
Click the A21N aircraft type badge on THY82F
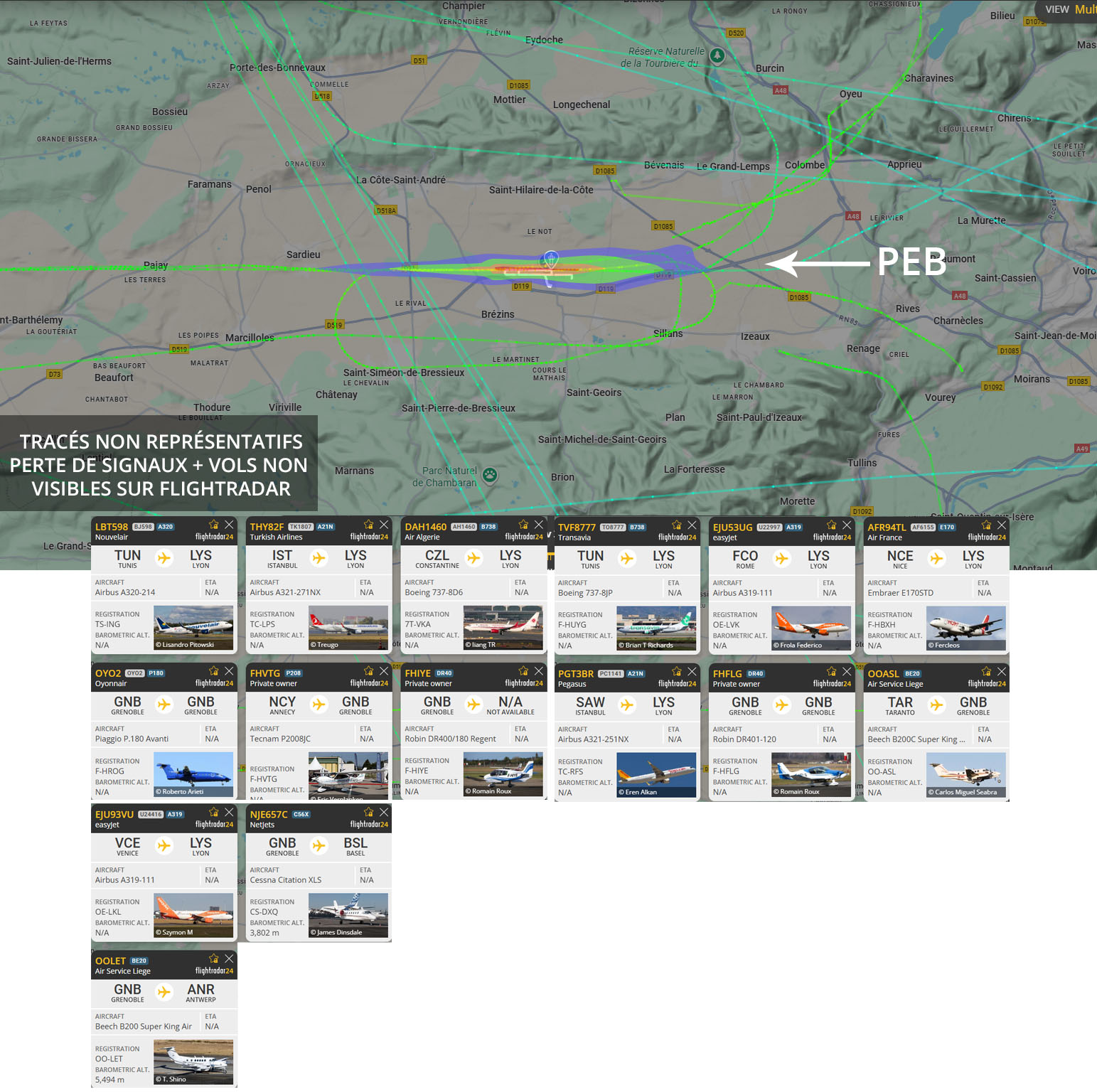pyautogui.click(x=326, y=527)
